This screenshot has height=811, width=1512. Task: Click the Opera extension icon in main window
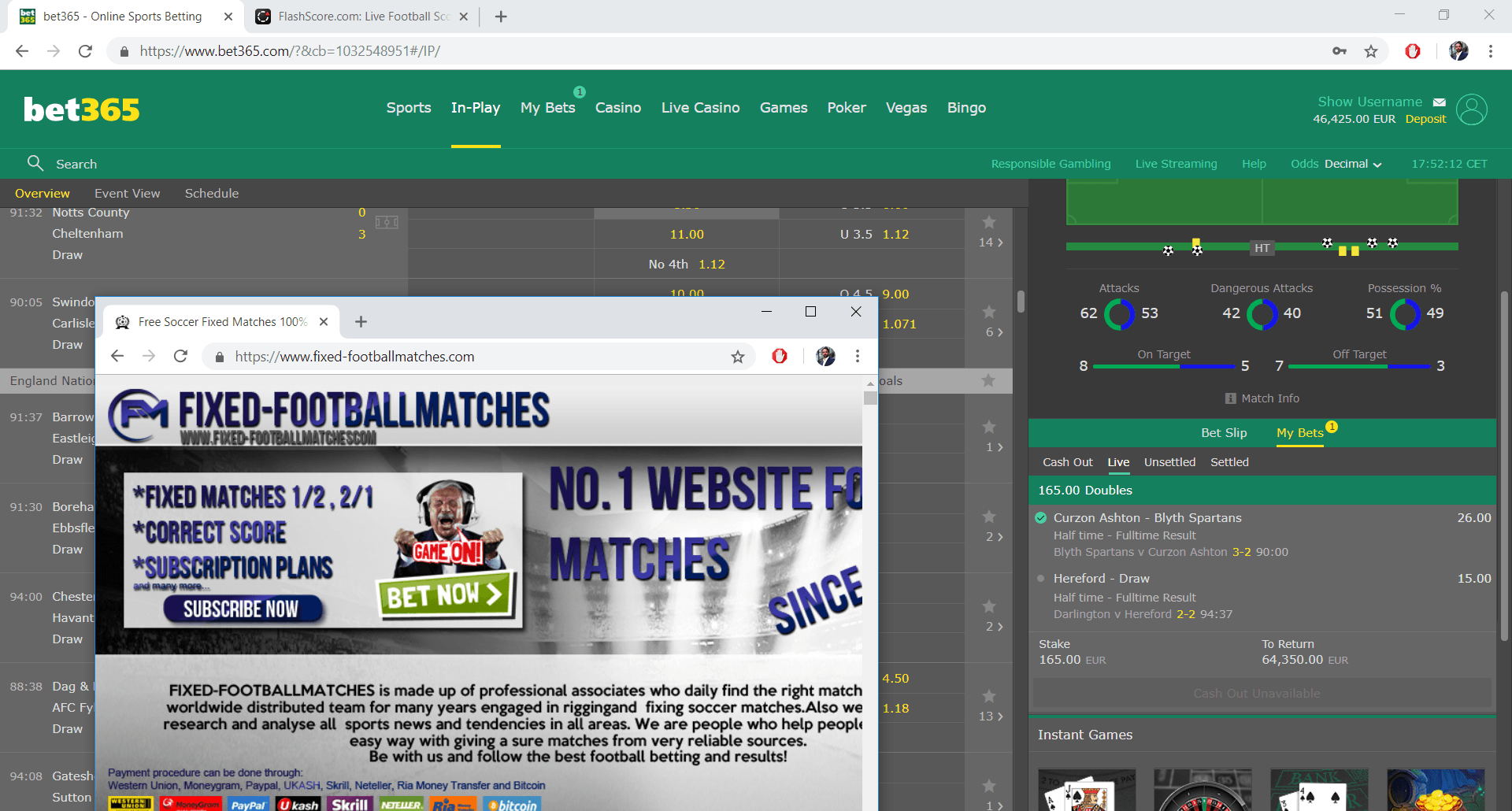point(1413,51)
